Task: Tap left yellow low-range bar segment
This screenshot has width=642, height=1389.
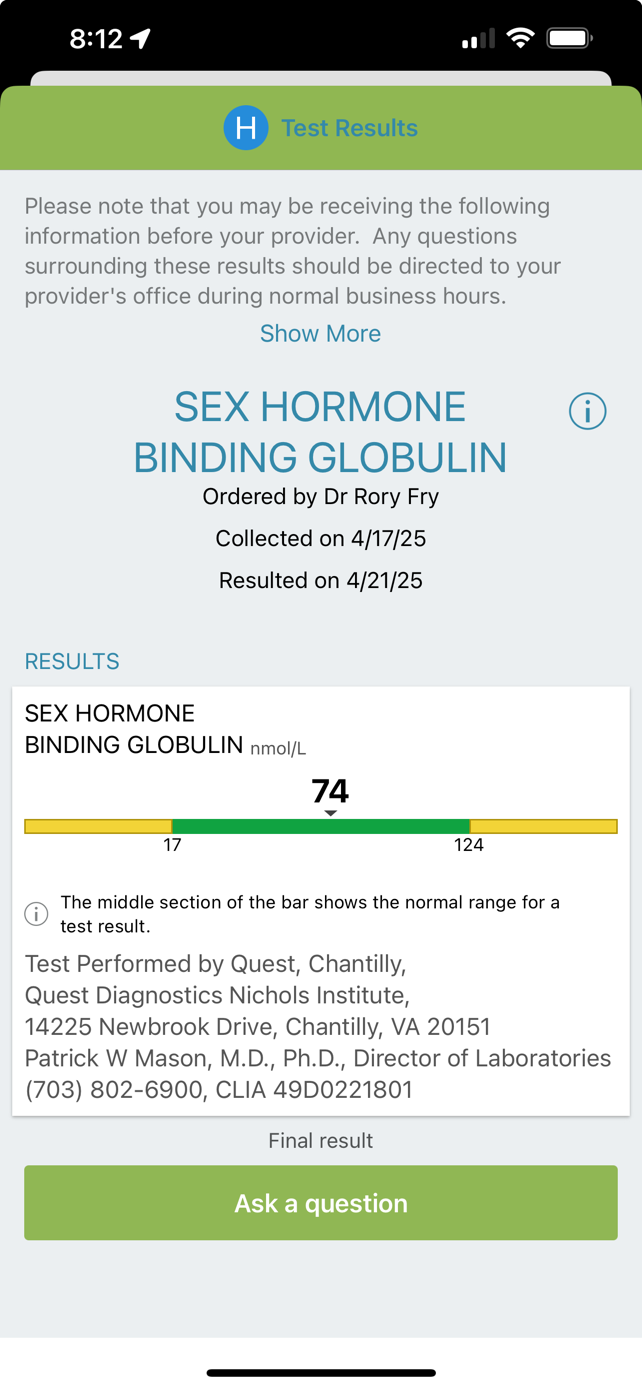Action: (98, 826)
